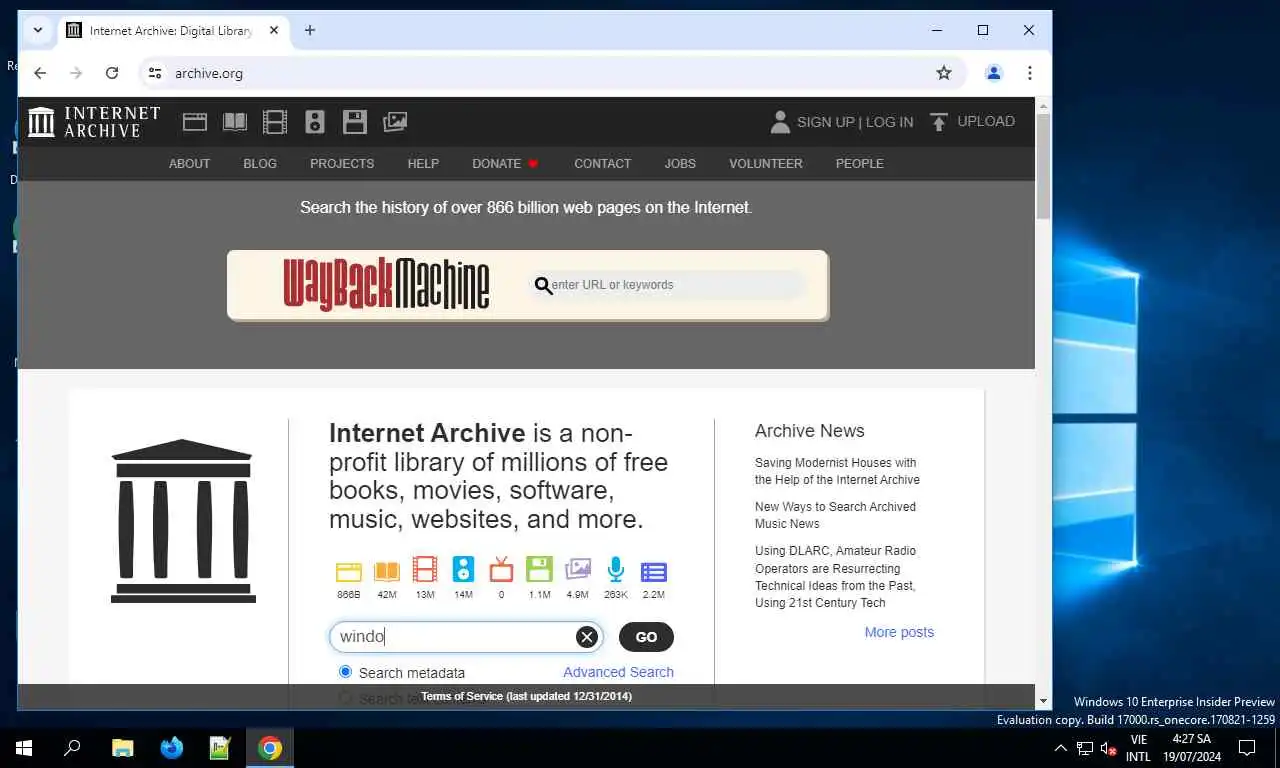Read 'Saving Modernist Houses' news post
Viewport: 1280px width, 768px height.
[x=837, y=471]
